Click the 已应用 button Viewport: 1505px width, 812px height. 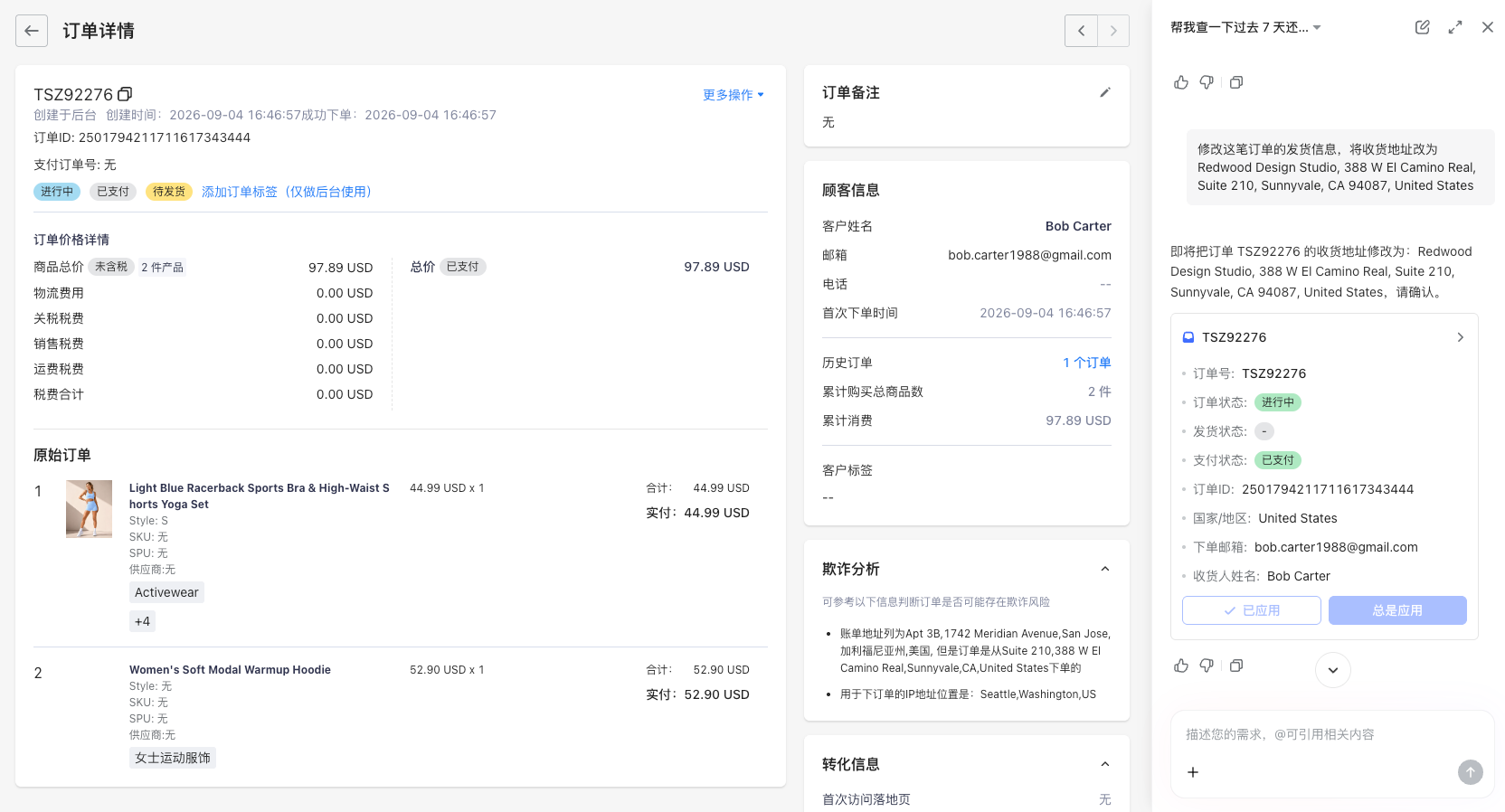pyautogui.click(x=1252, y=610)
